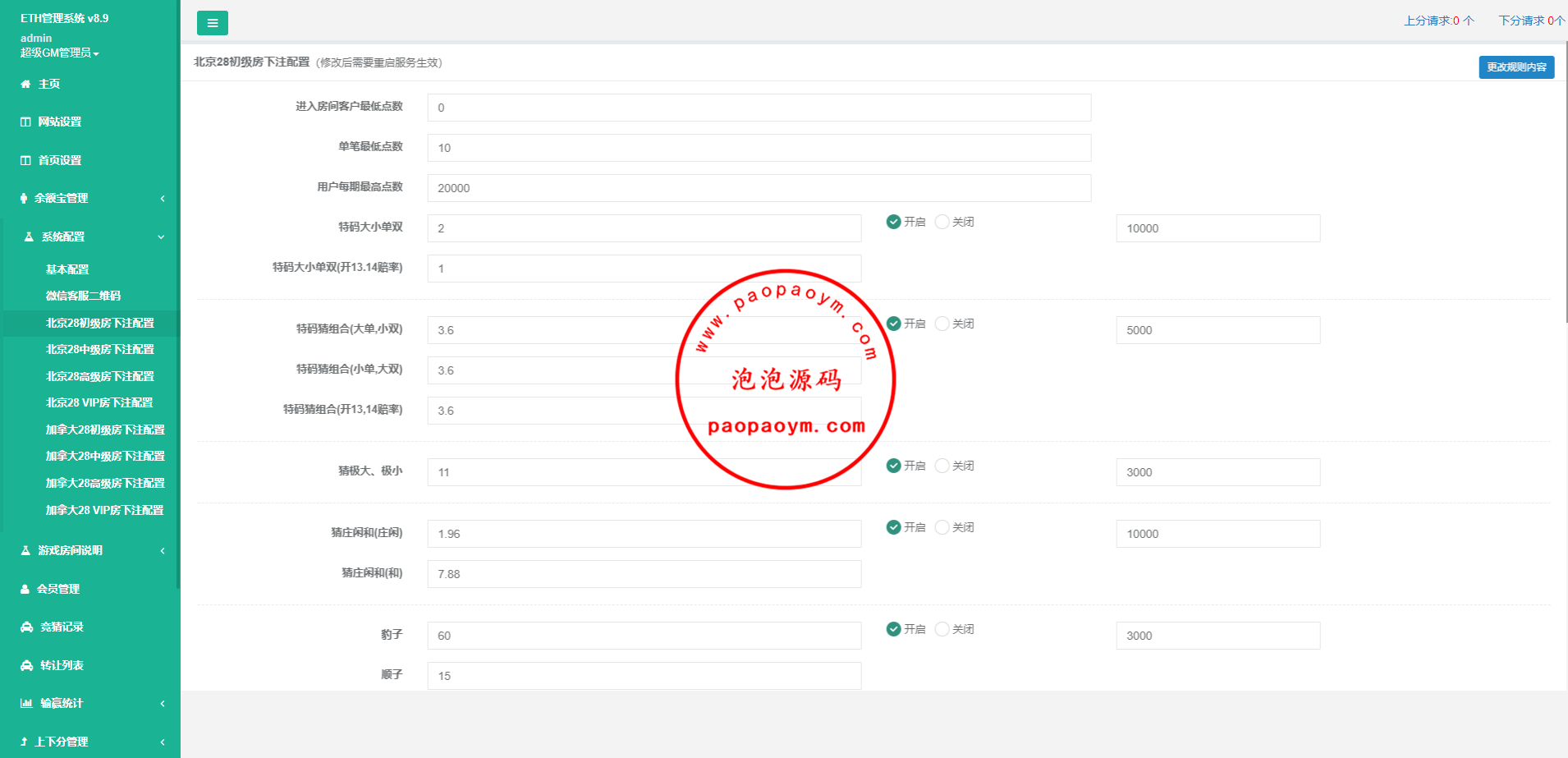1568x758 pixels.
Task: Click the hamburger menu toggle button
Action: [x=212, y=23]
